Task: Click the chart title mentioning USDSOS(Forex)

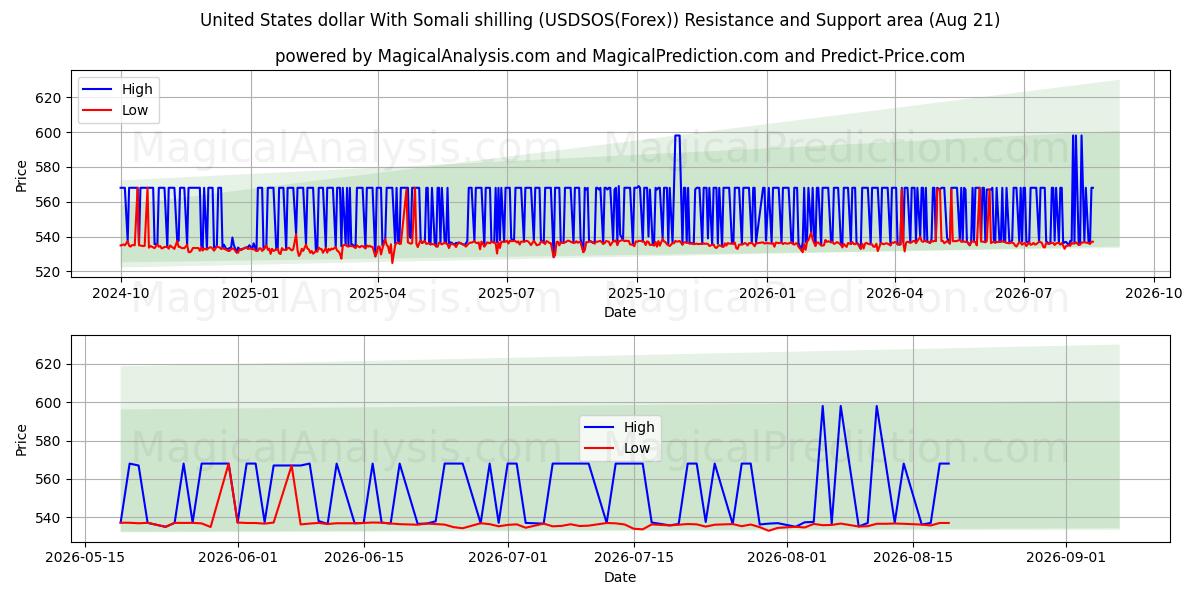Action: pyautogui.click(x=600, y=20)
